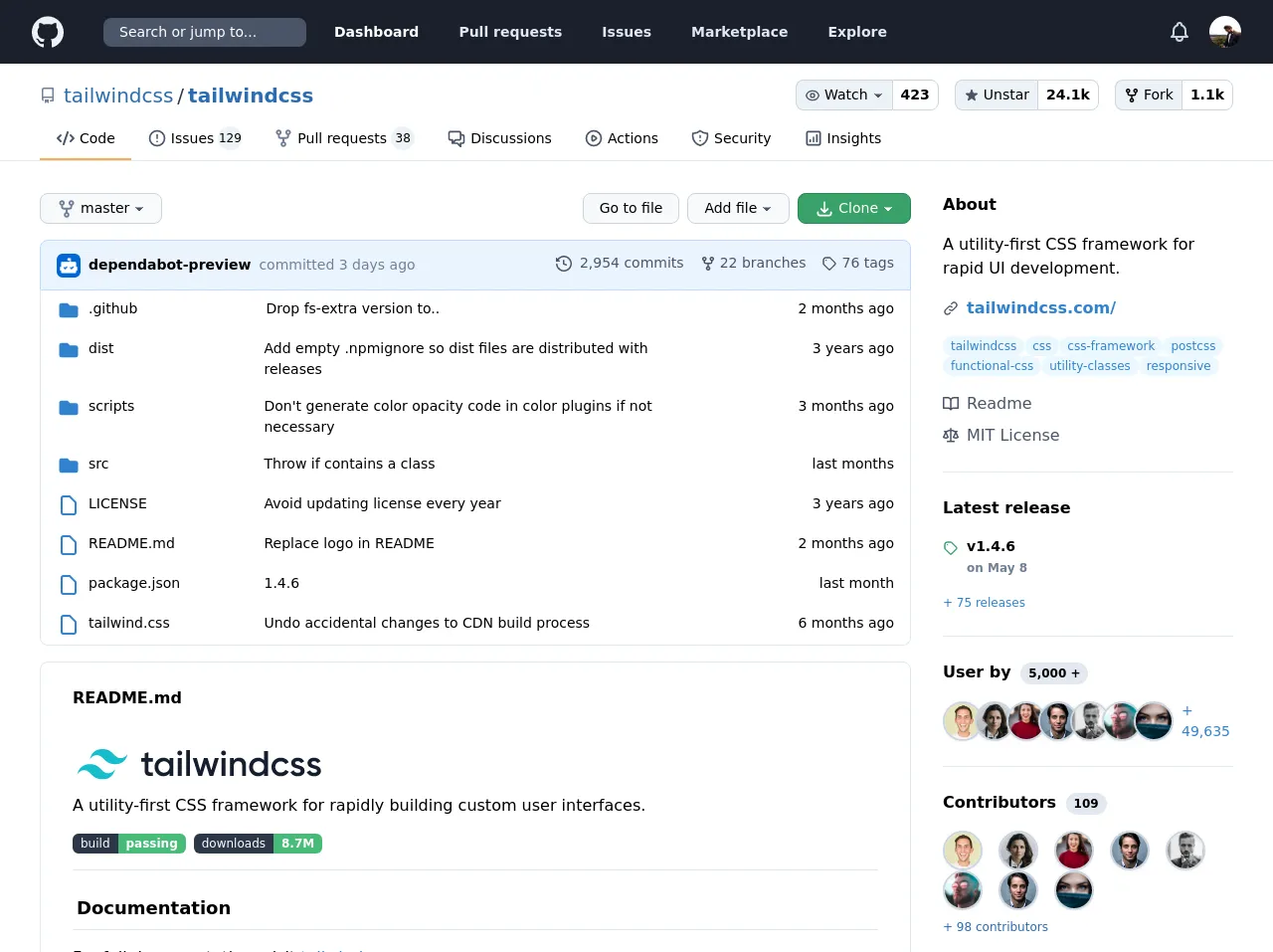Open the Insights tab

coord(843,138)
